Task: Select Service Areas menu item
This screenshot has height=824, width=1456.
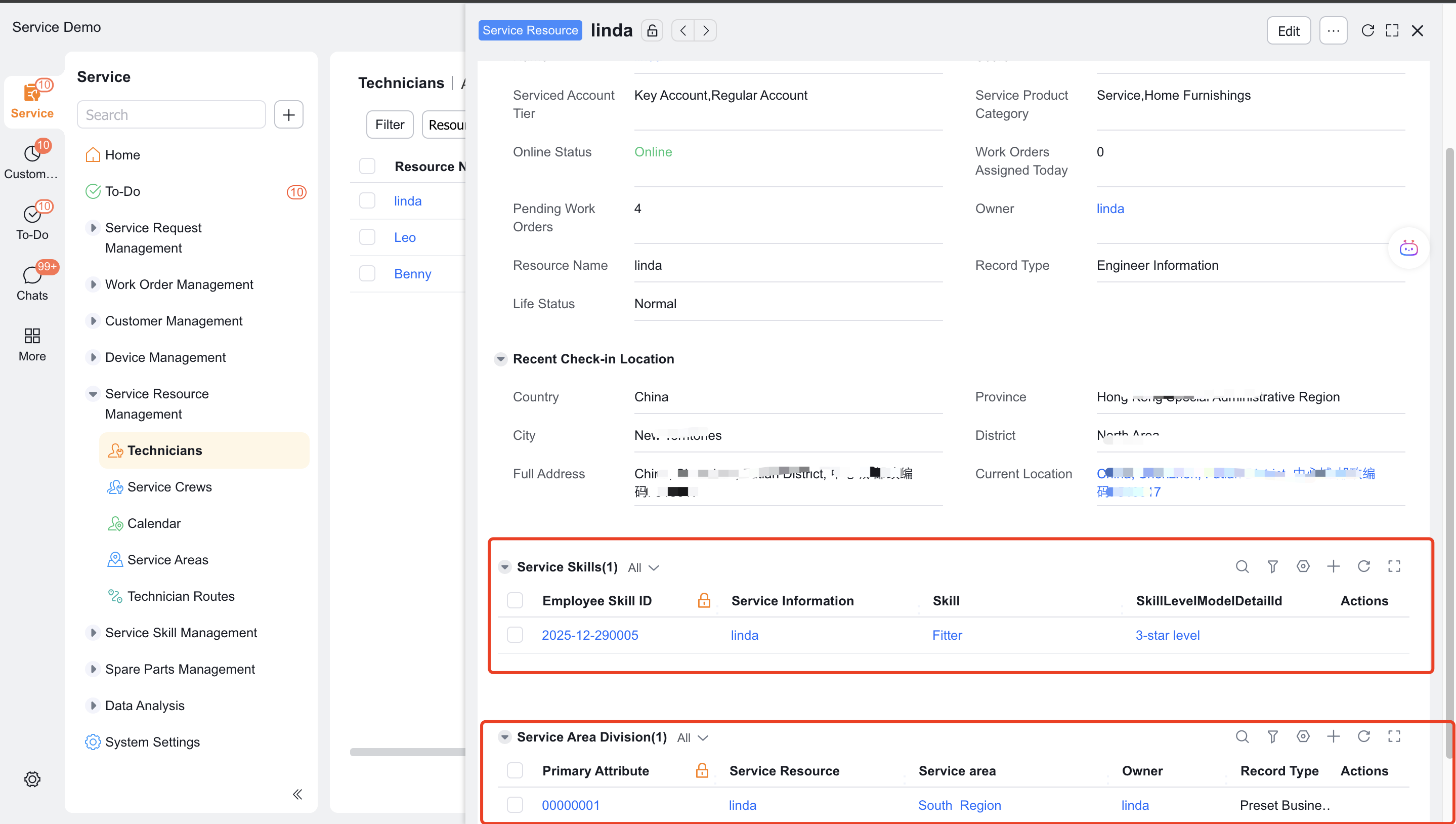Action: 158,560
